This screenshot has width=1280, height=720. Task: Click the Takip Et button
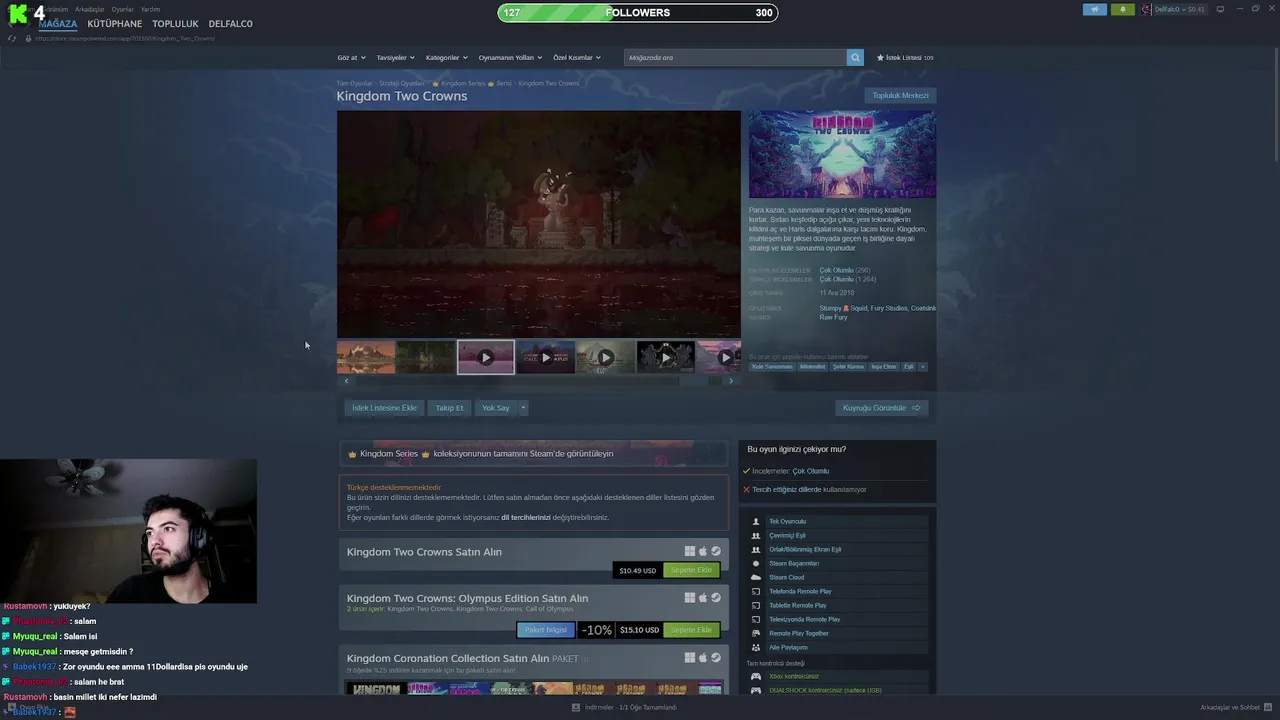pos(449,408)
